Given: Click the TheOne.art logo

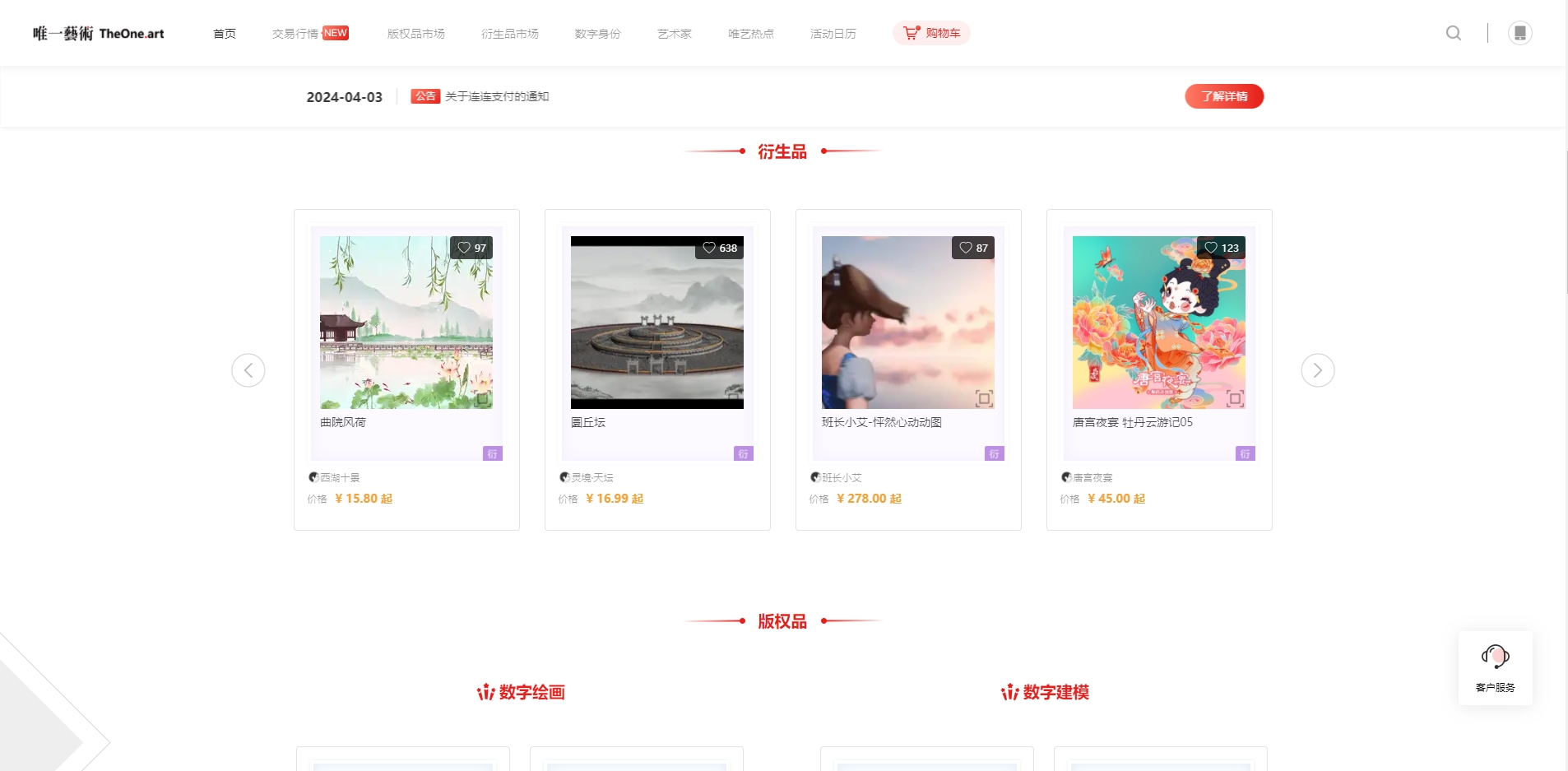Looking at the screenshot, I should coord(99,33).
